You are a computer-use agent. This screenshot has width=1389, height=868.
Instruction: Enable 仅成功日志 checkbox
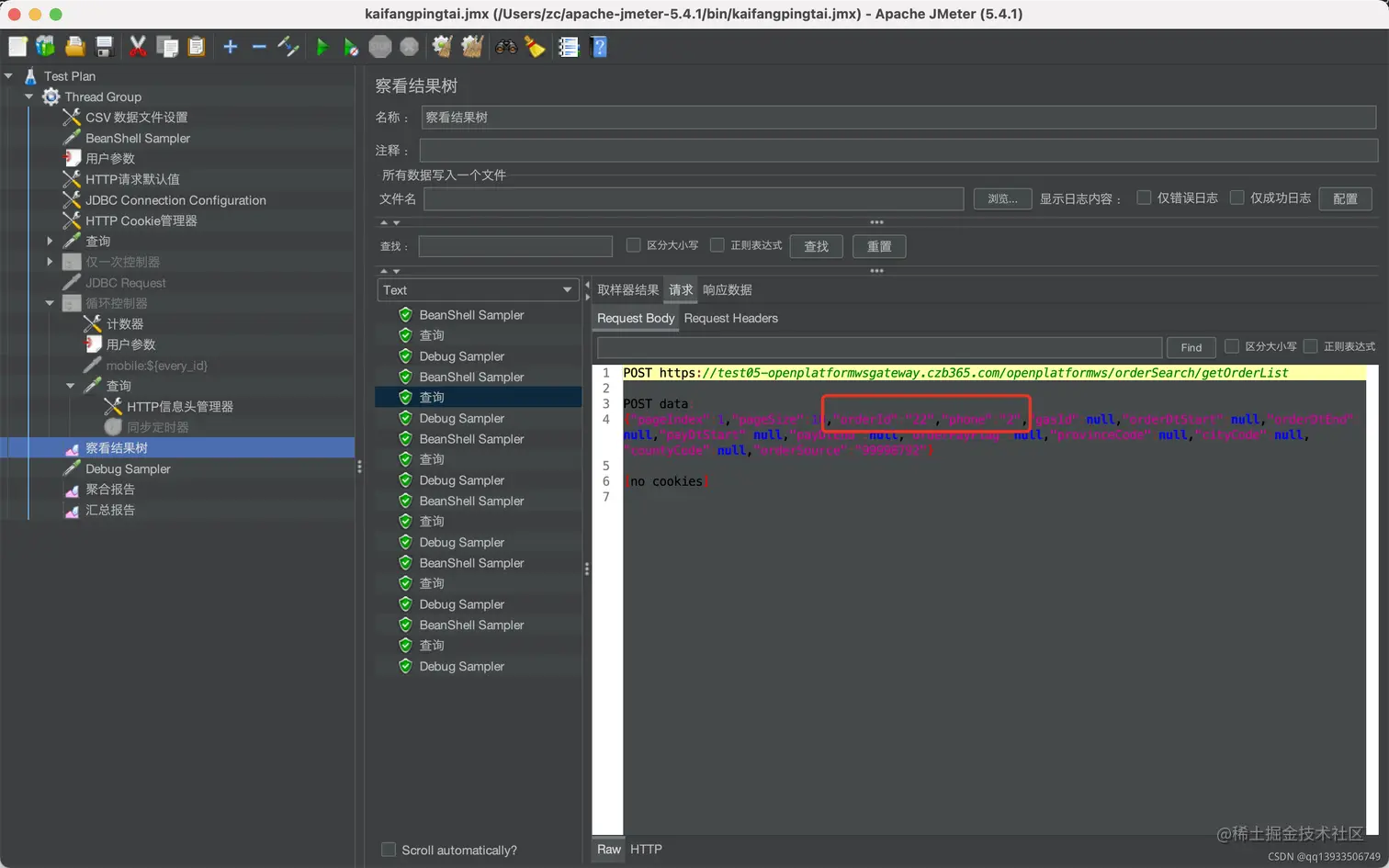[1237, 197]
